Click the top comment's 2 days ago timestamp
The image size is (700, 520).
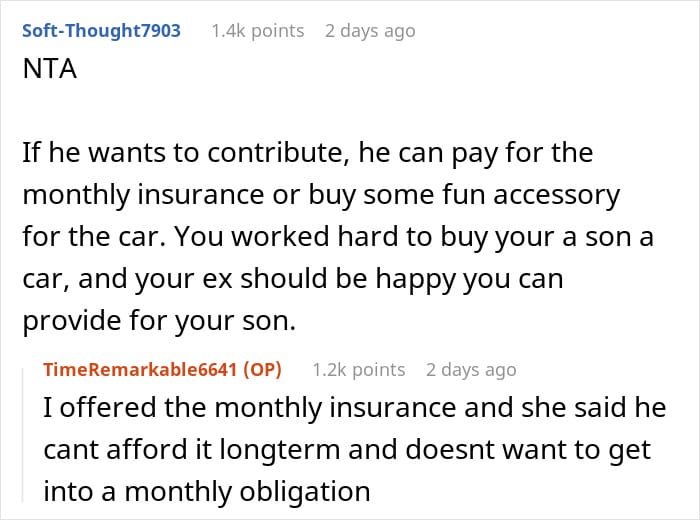[369, 31]
